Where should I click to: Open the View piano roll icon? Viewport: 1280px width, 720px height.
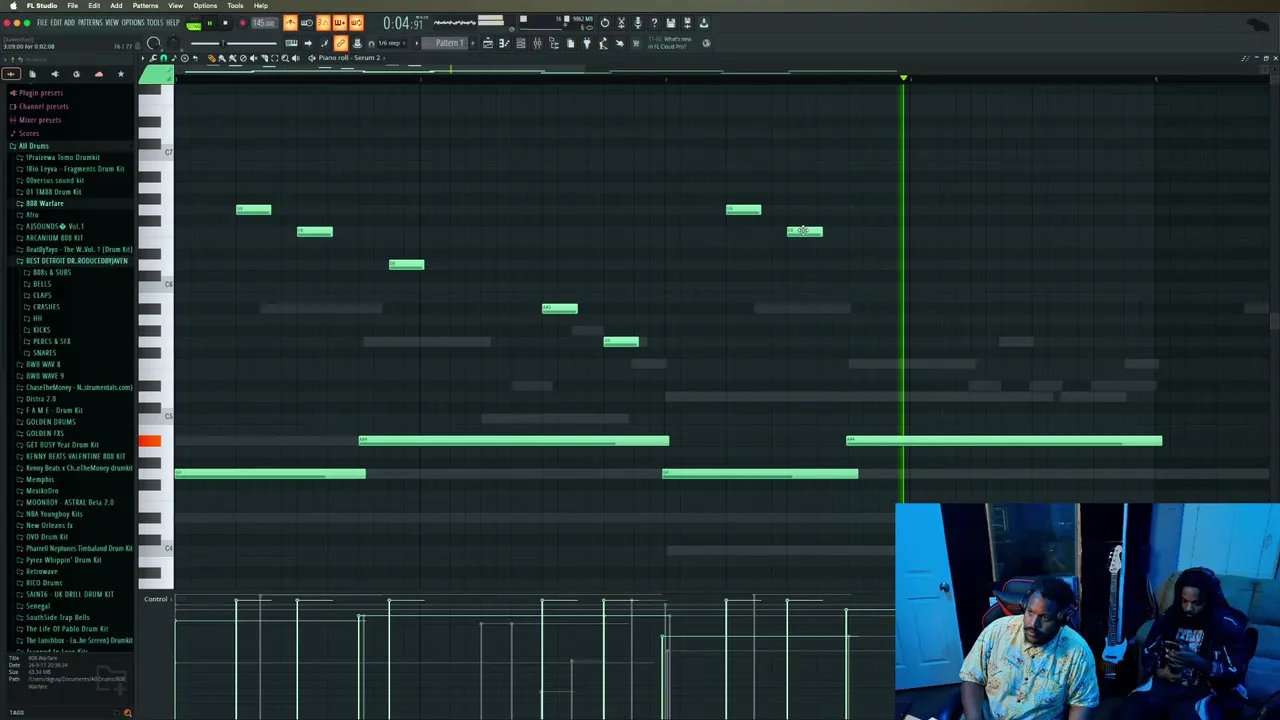click(x=503, y=43)
